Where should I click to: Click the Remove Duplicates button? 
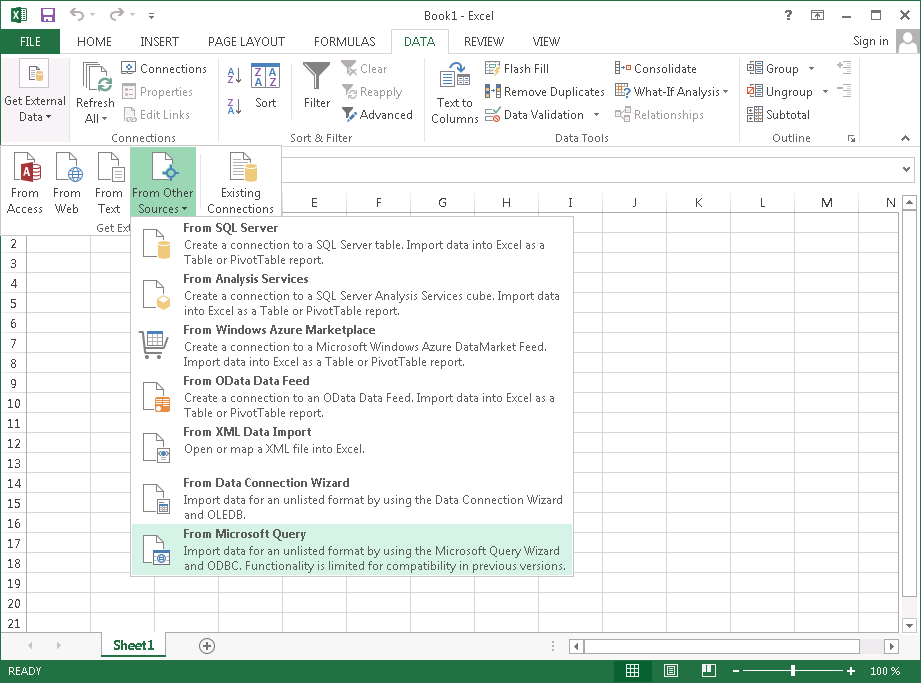tap(545, 92)
